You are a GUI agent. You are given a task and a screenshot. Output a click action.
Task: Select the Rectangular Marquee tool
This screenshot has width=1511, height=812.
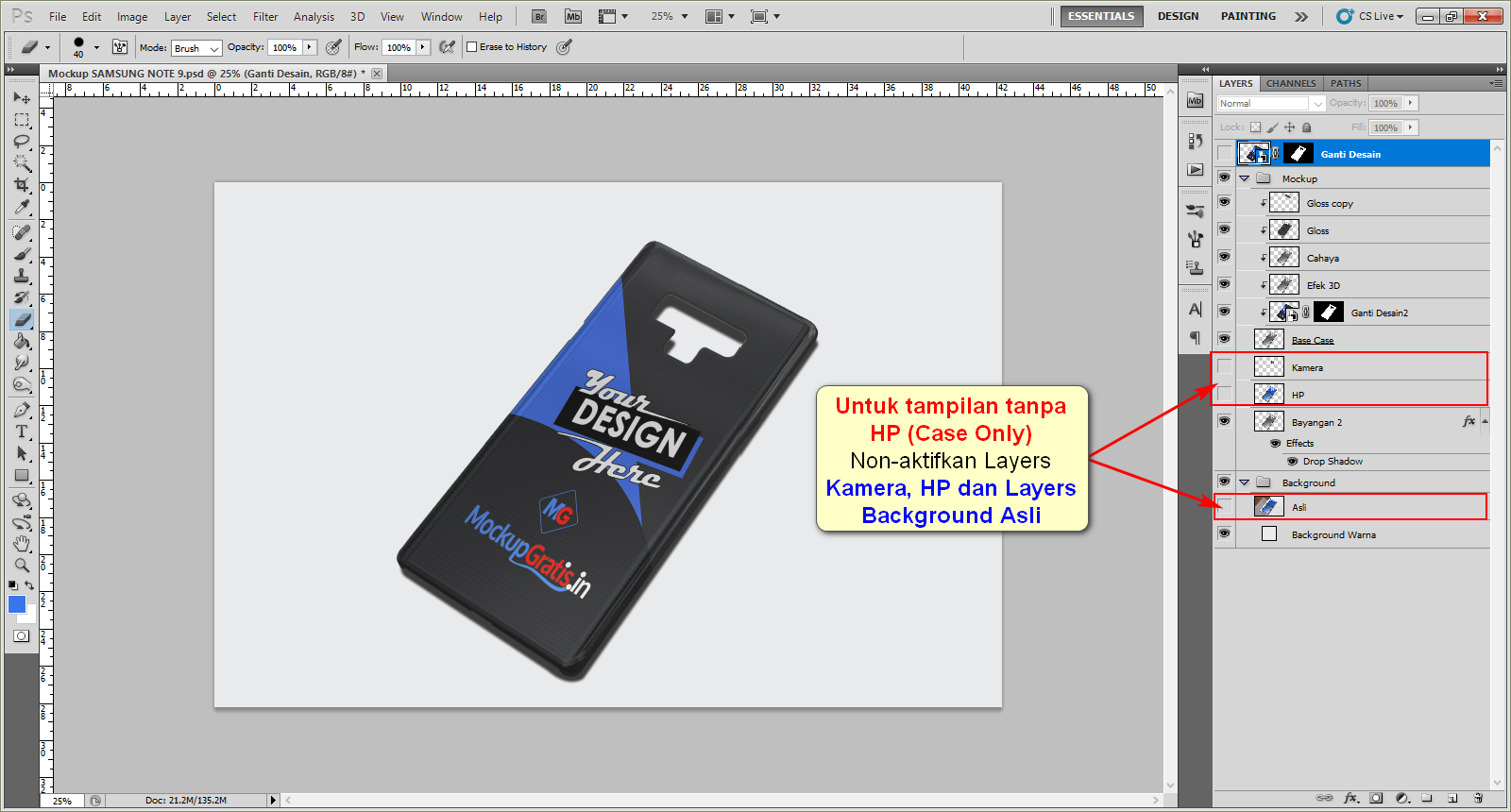(22, 120)
